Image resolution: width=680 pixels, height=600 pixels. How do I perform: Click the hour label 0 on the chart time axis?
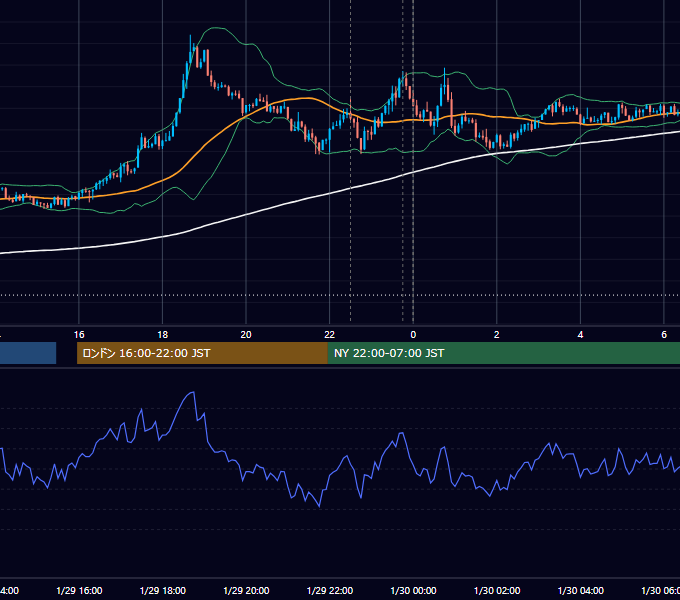click(413, 335)
